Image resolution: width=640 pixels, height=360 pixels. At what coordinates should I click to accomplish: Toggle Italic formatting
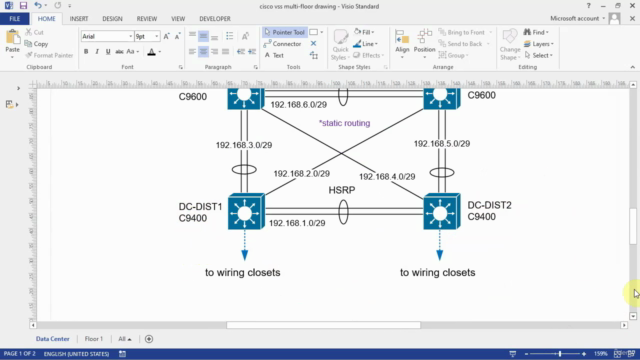click(x=97, y=51)
